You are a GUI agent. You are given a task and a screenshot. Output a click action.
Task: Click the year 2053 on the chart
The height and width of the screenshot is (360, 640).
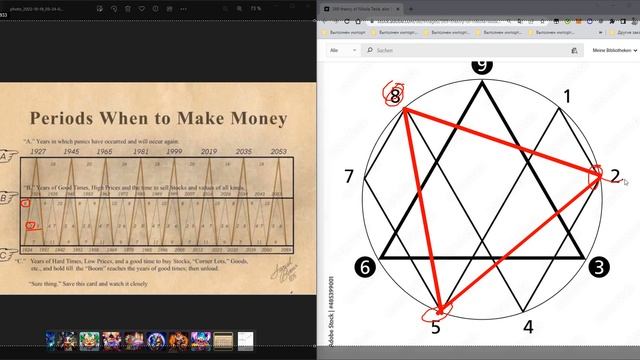[x=278, y=151]
